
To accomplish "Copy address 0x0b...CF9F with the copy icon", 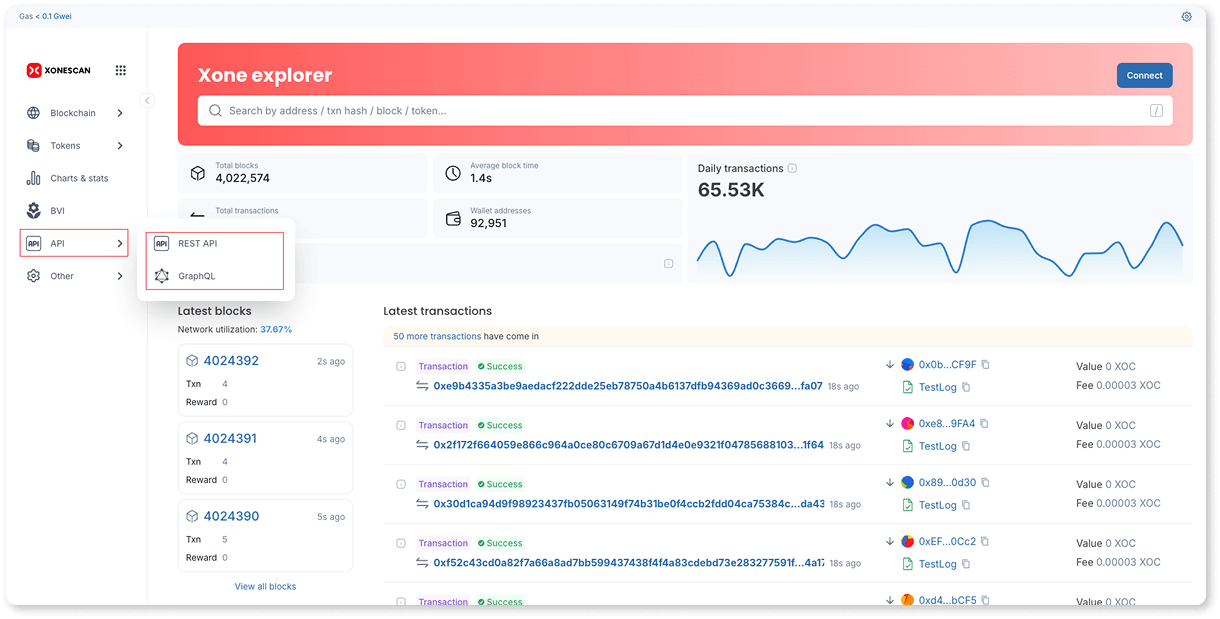I will click(986, 365).
